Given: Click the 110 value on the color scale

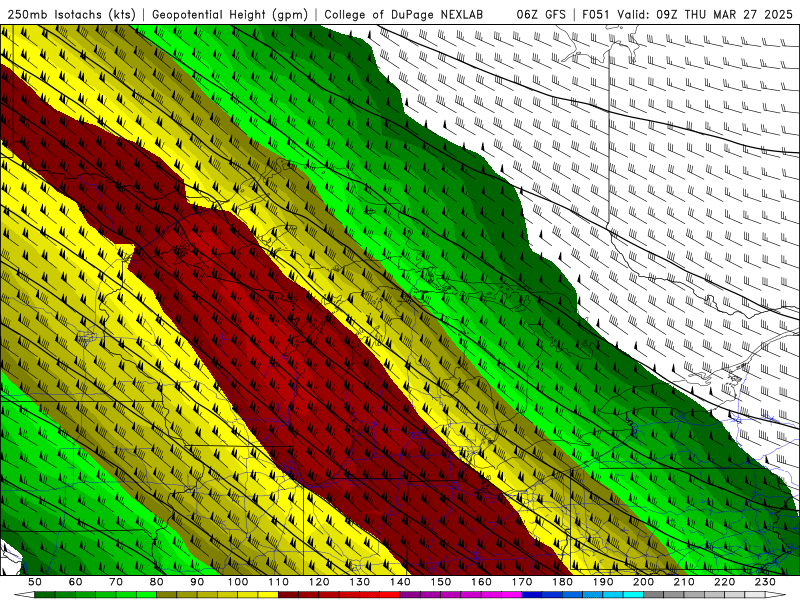Looking at the screenshot, I should 279,582.
